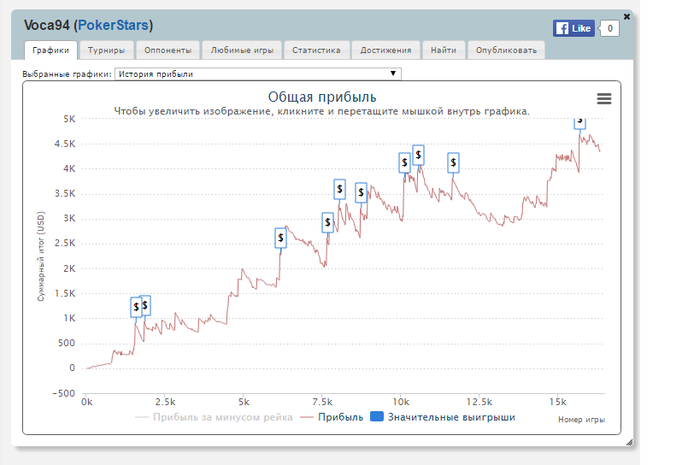Click the dollar marker near 2.5K profit
The image size is (700, 465).
coord(280,238)
